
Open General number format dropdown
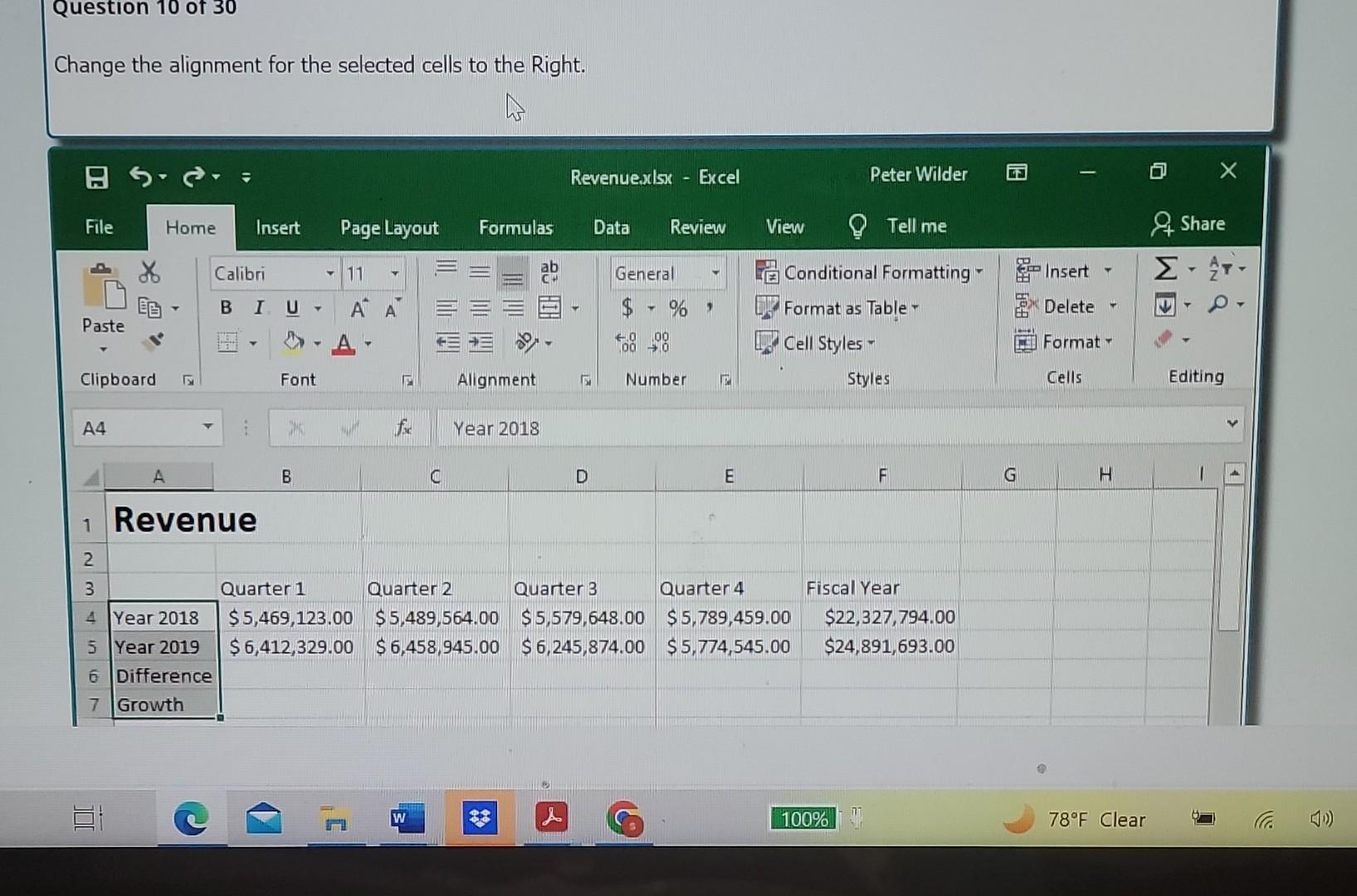pyautogui.click(x=715, y=273)
